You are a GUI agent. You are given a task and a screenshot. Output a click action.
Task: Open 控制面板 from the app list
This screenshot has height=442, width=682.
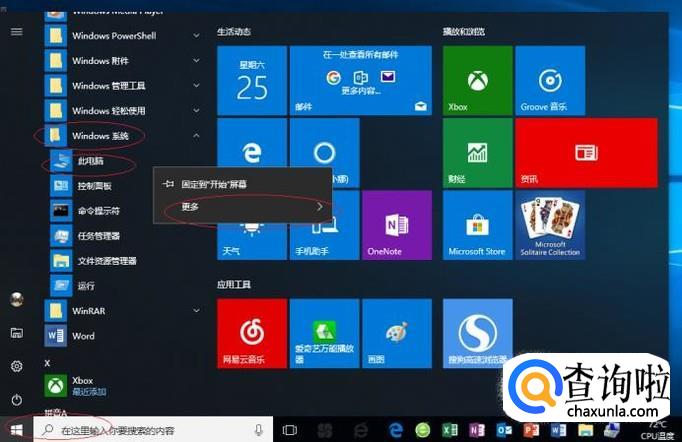pyautogui.click(x=94, y=186)
